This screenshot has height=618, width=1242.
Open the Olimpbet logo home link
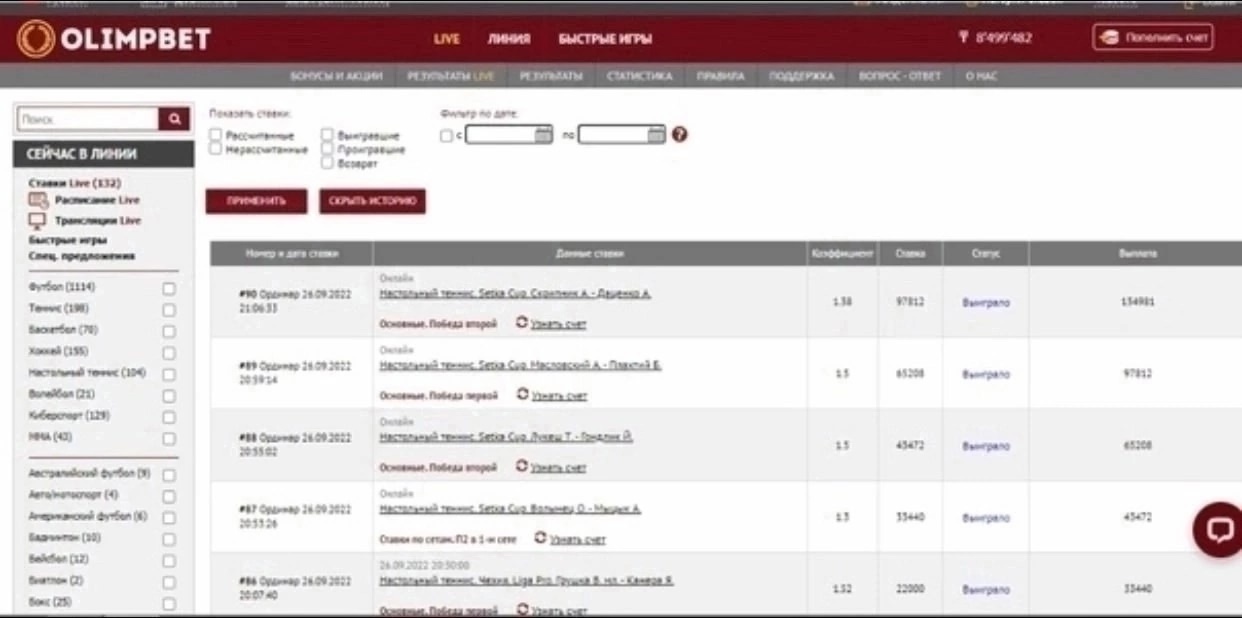[x=114, y=38]
